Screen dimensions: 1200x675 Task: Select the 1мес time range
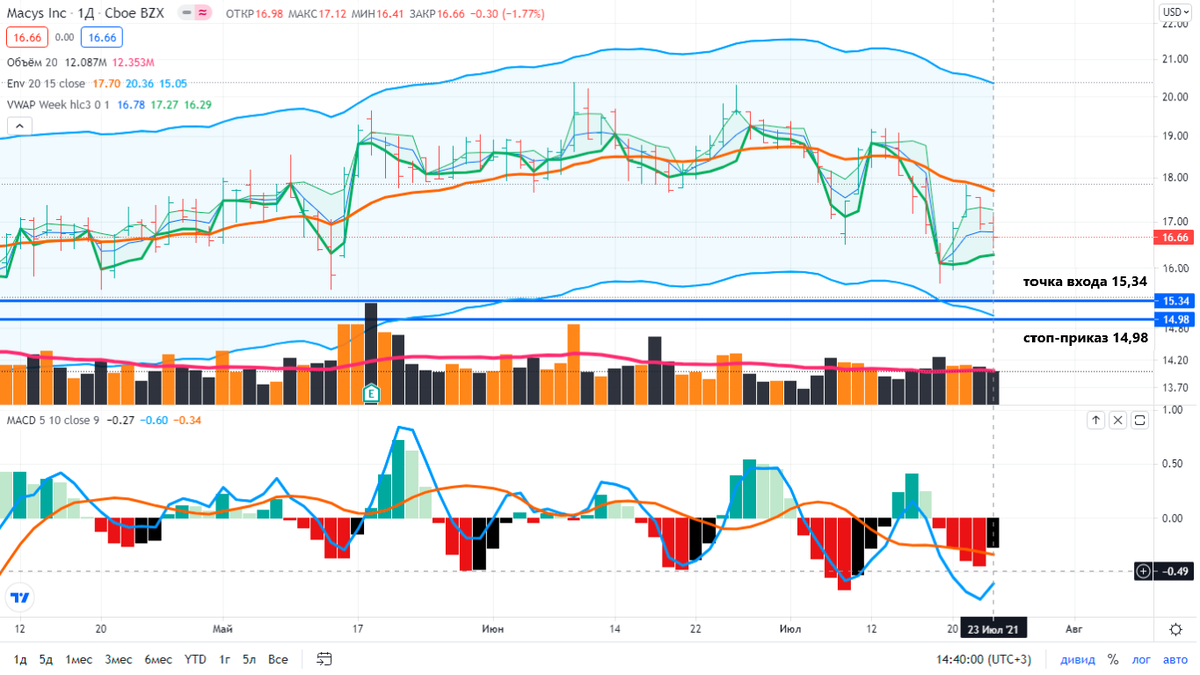tap(79, 659)
